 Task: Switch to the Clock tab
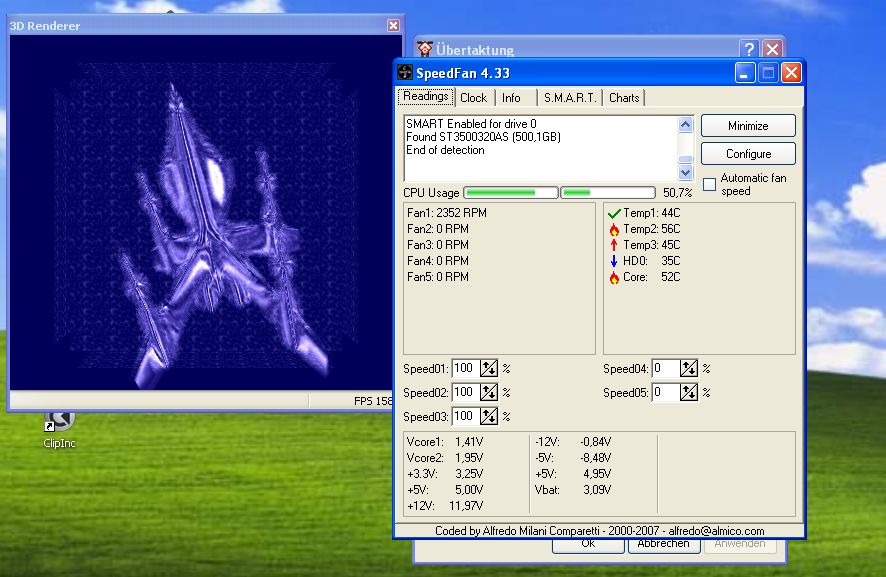[x=474, y=98]
